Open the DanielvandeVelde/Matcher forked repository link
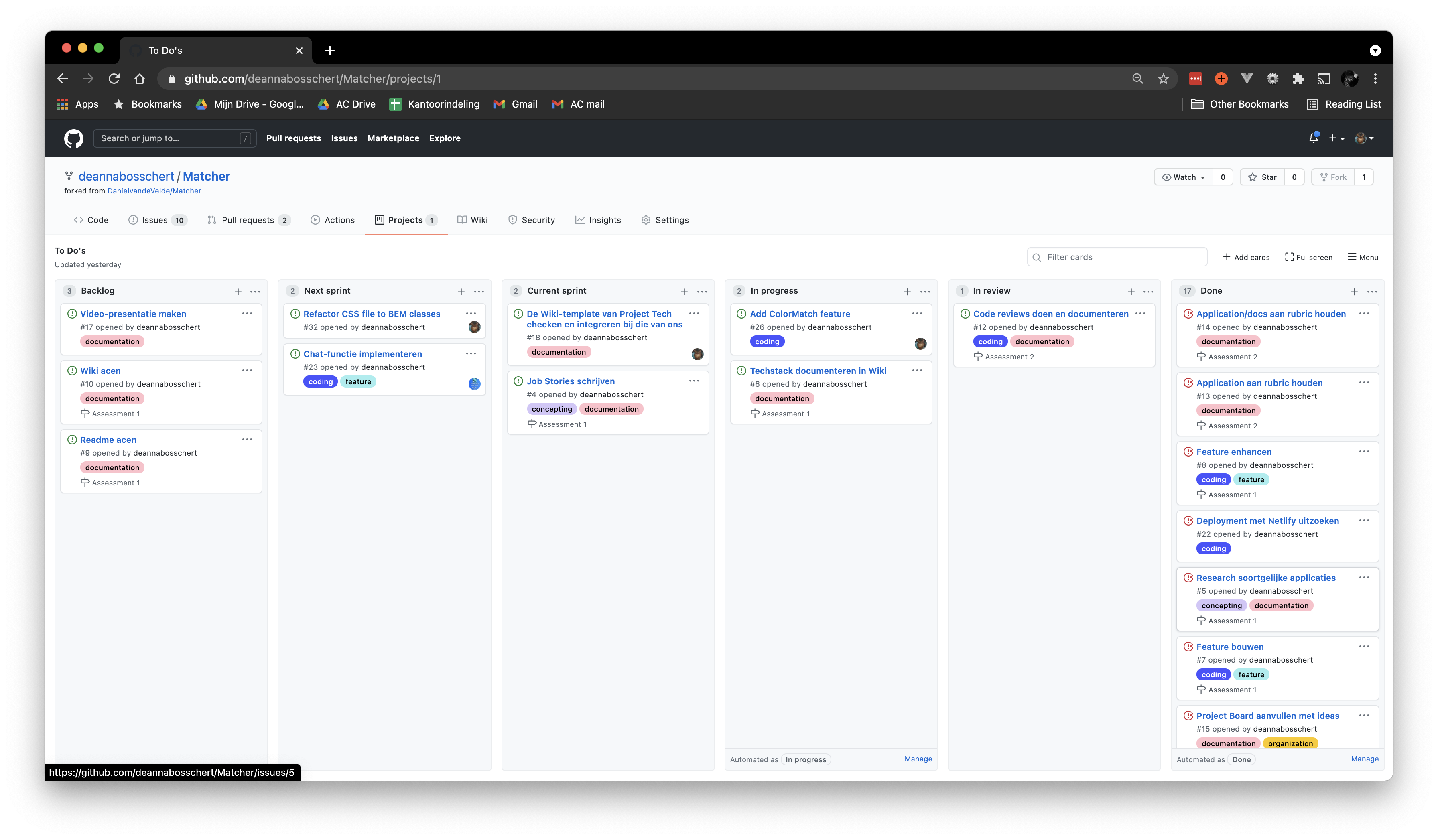The width and height of the screenshot is (1438, 840). click(154, 191)
